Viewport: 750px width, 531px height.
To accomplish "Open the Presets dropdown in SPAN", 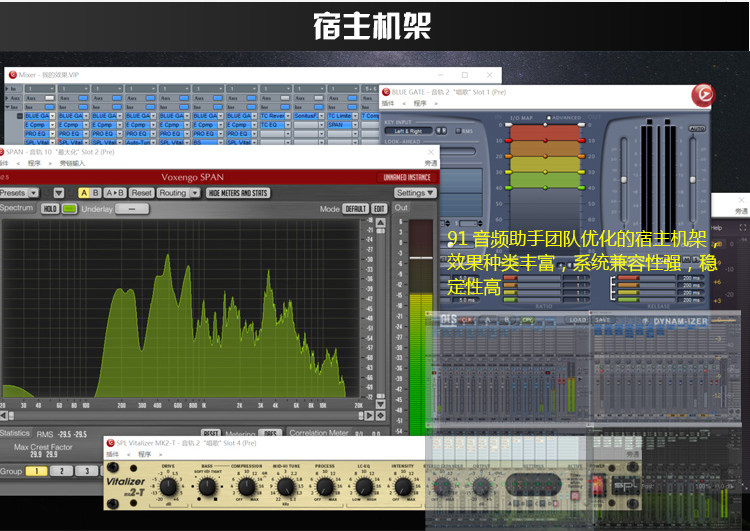I will pyautogui.click(x=19, y=193).
